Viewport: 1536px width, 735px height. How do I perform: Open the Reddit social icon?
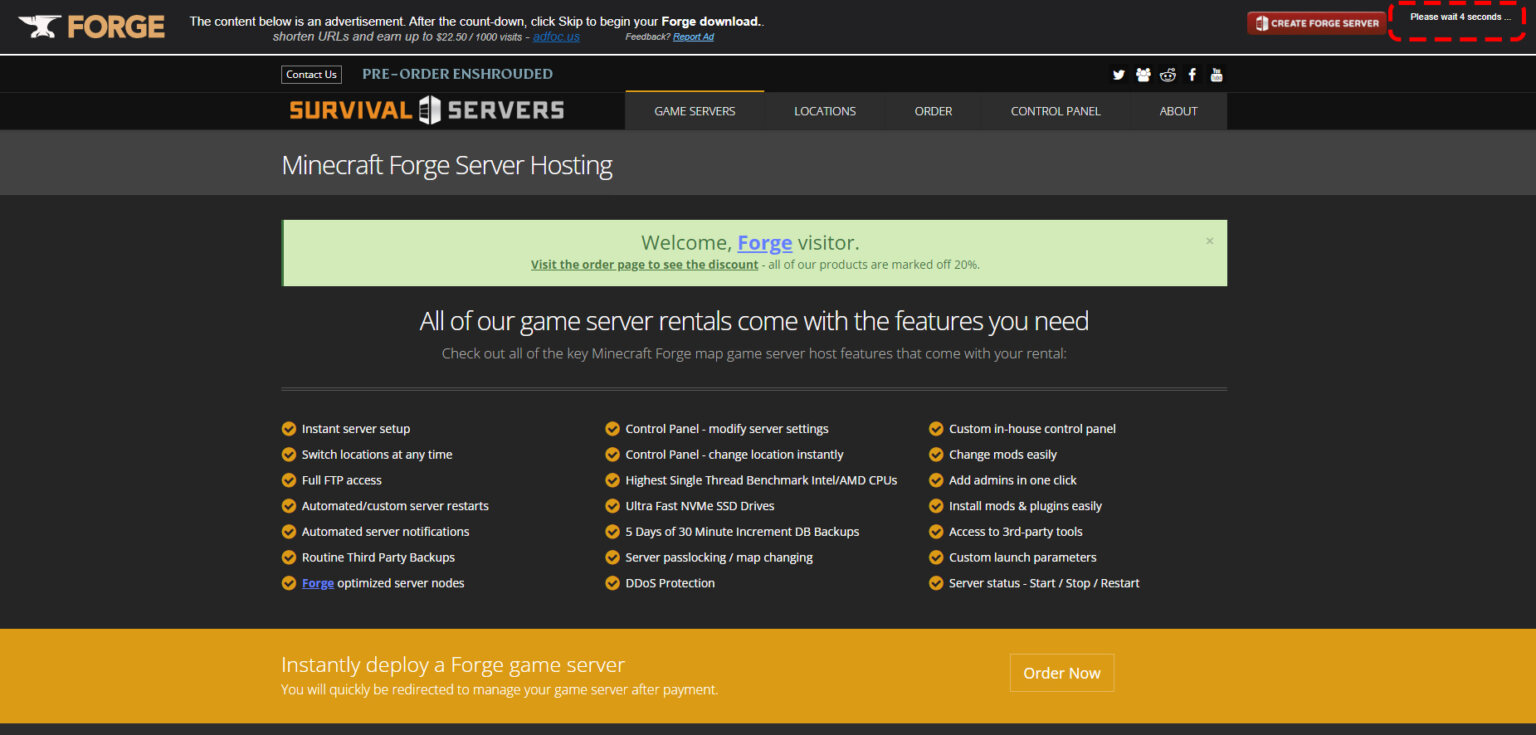pyautogui.click(x=1167, y=74)
